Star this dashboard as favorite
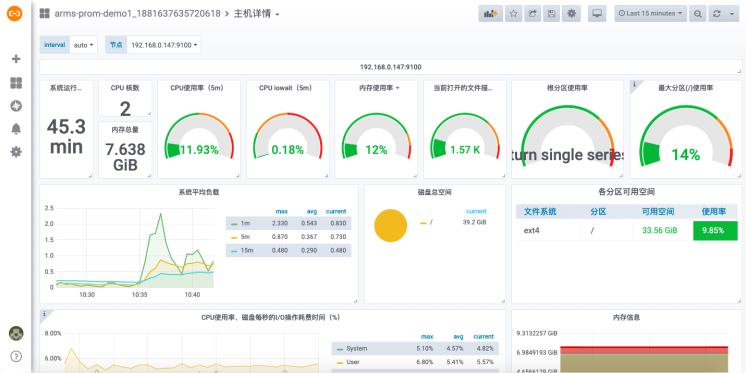This screenshot has width=746, height=373. coord(513,14)
